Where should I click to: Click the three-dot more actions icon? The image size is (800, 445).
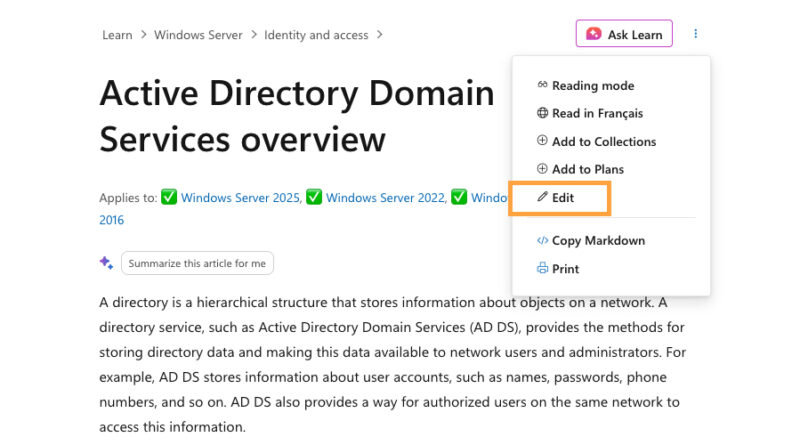pyautogui.click(x=695, y=34)
